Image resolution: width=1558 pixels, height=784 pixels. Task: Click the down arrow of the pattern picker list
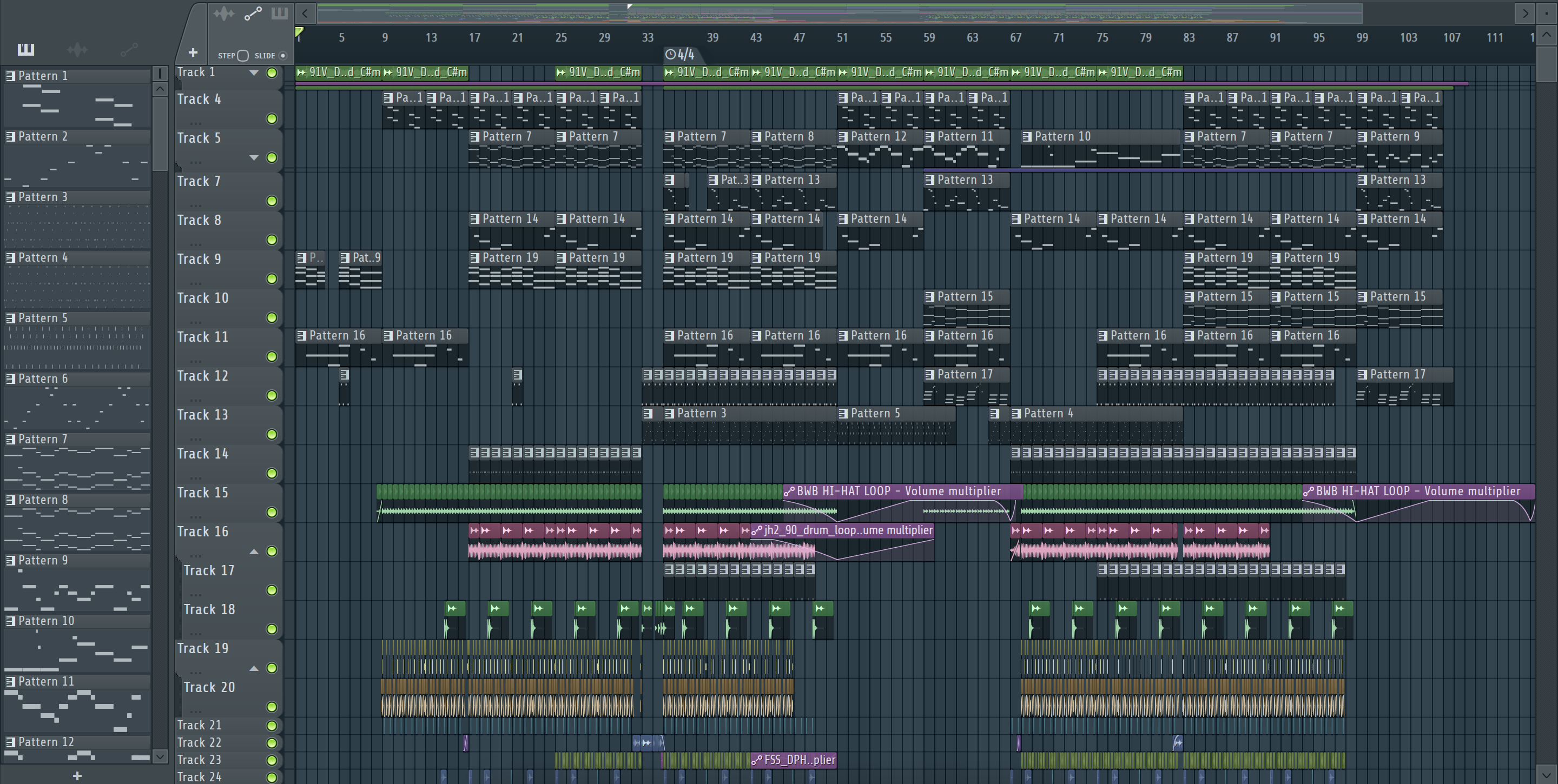[160, 755]
